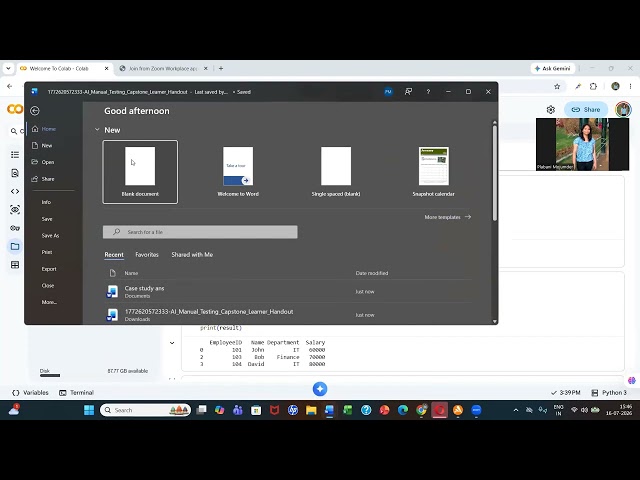Open More... in Word sidebar
The image size is (640, 480).
(49, 302)
